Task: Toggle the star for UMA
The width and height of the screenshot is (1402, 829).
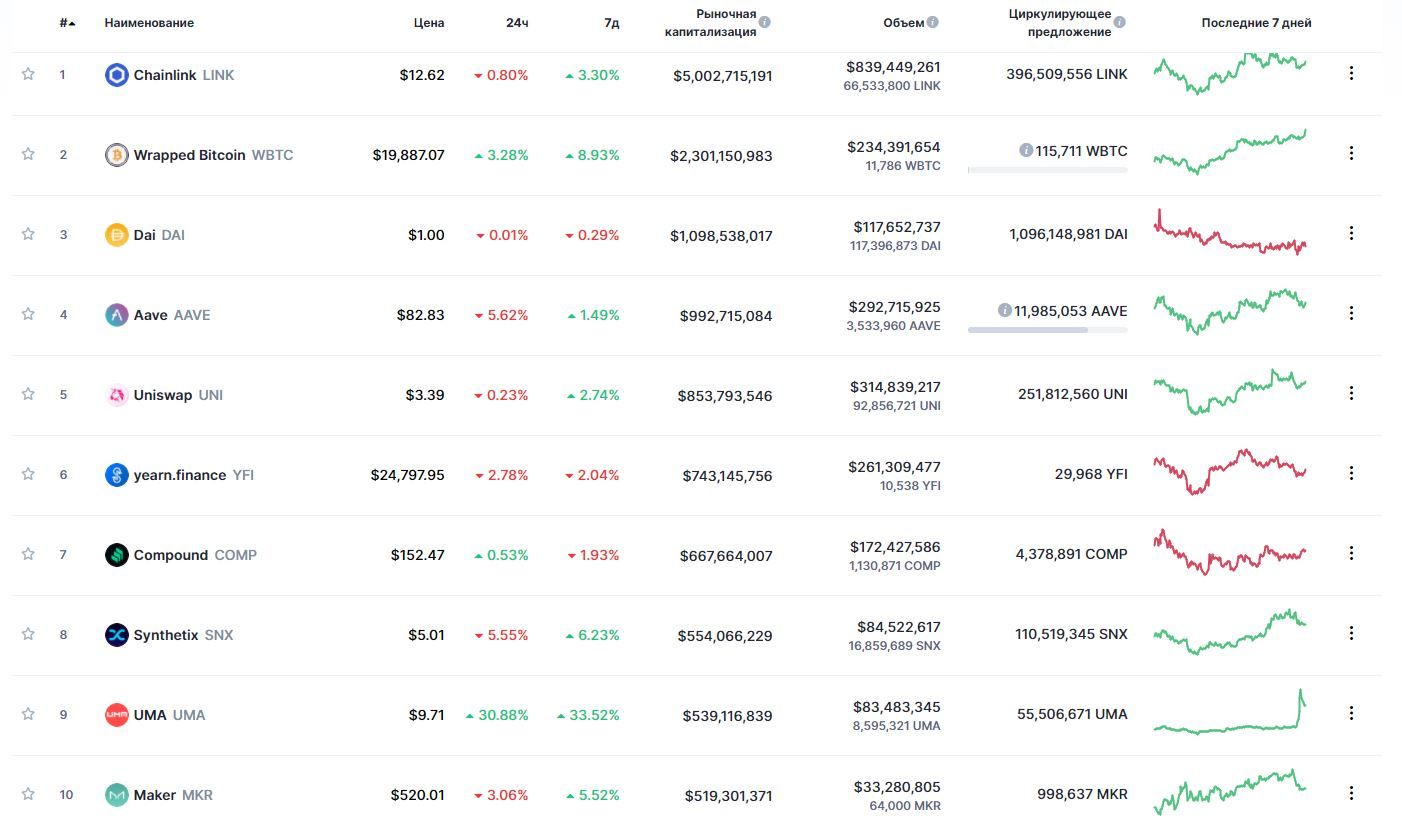Action: [x=28, y=714]
